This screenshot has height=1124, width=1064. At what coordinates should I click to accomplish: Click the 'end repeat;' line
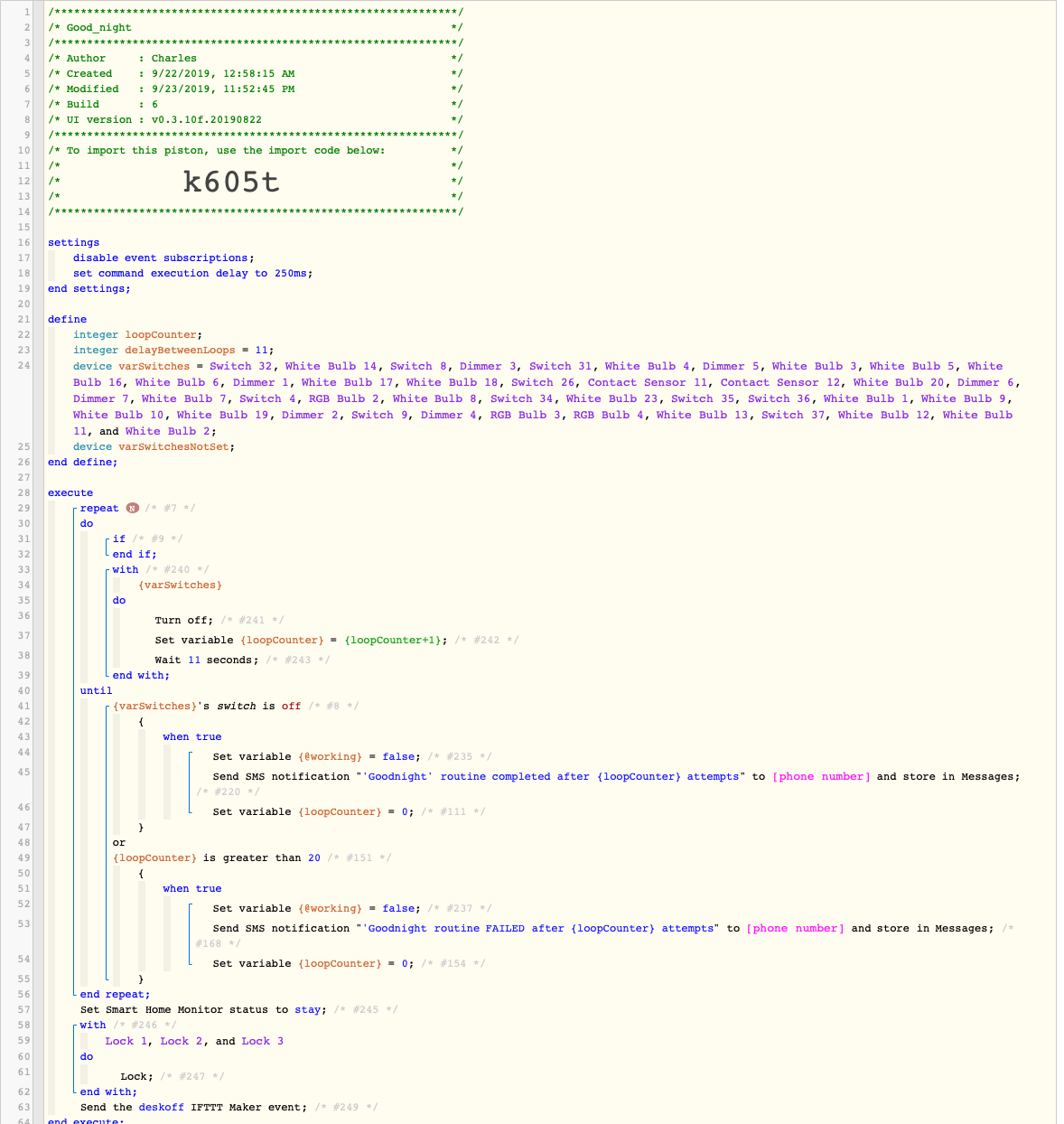tap(116, 994)
